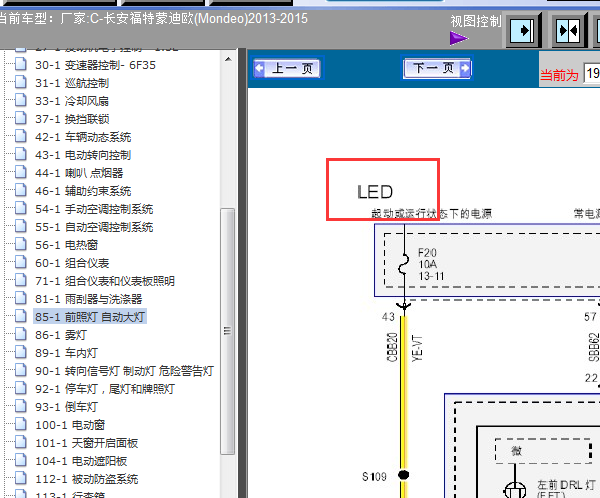Image resolution: width=600 pixels, height=498 pixels.
Task: Click the tree panel scrollbar thumb
Action: point(228,331)
